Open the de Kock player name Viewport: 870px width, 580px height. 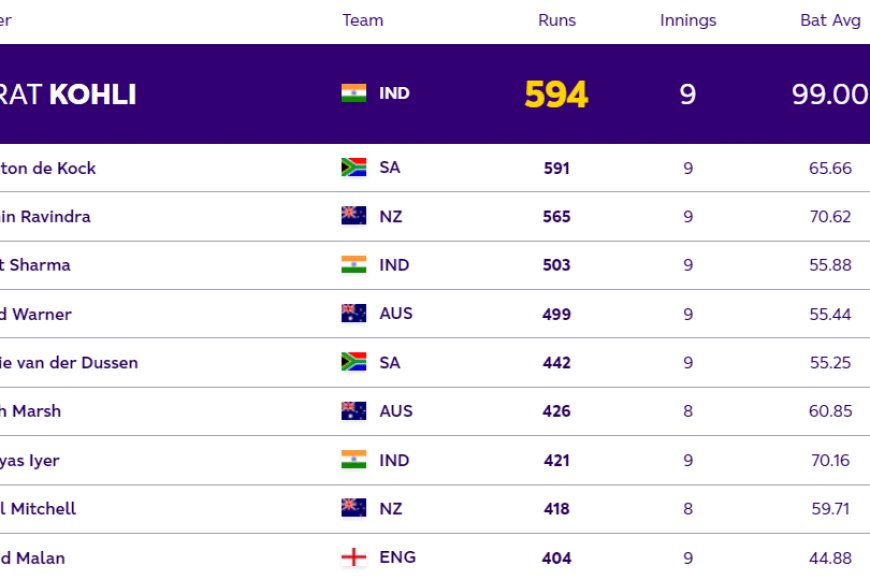tap(48, 168)
